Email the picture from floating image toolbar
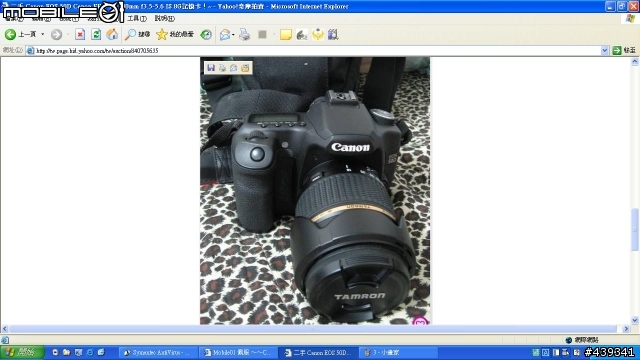This screenshot has width=640, height=360. click(x=233, y=68)
